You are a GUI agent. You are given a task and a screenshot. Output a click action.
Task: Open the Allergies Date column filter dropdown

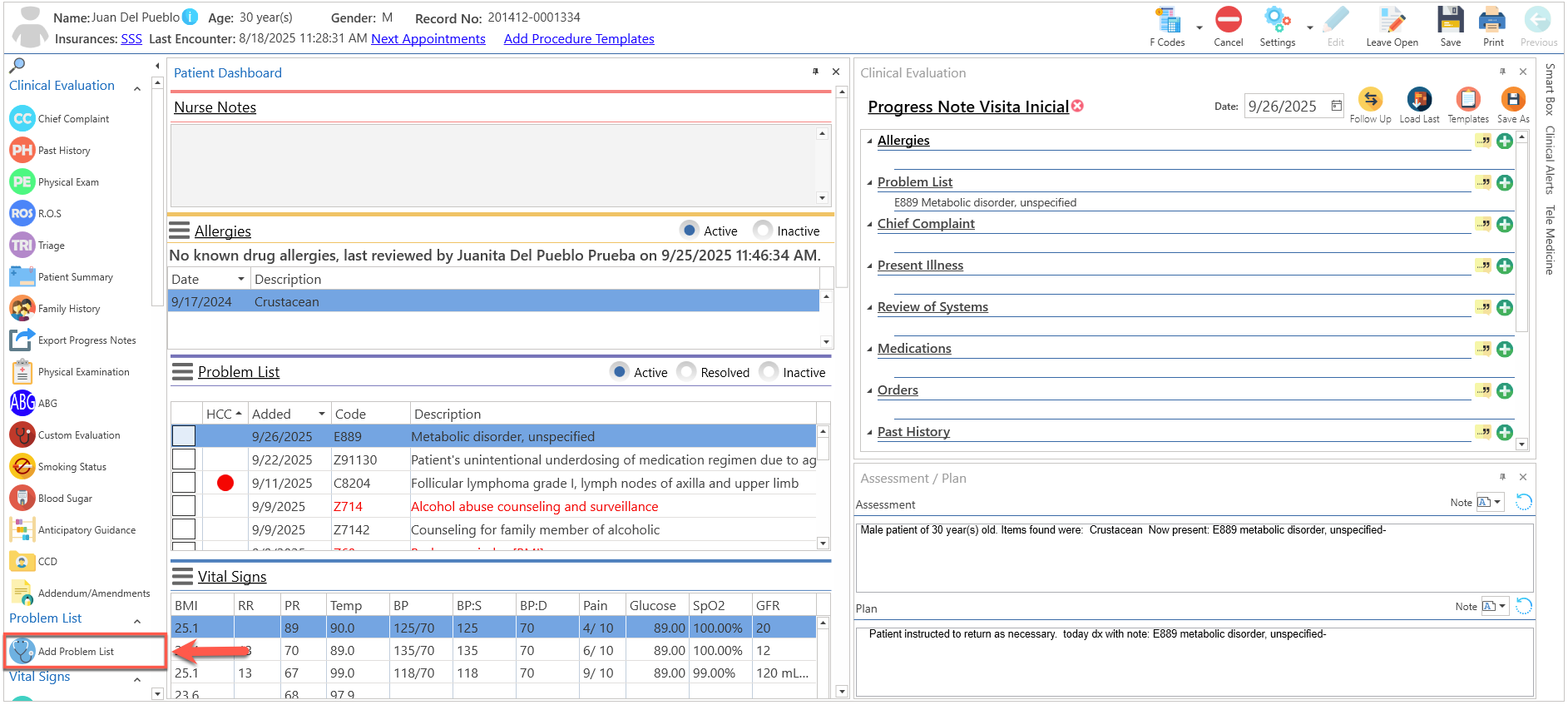241,280
